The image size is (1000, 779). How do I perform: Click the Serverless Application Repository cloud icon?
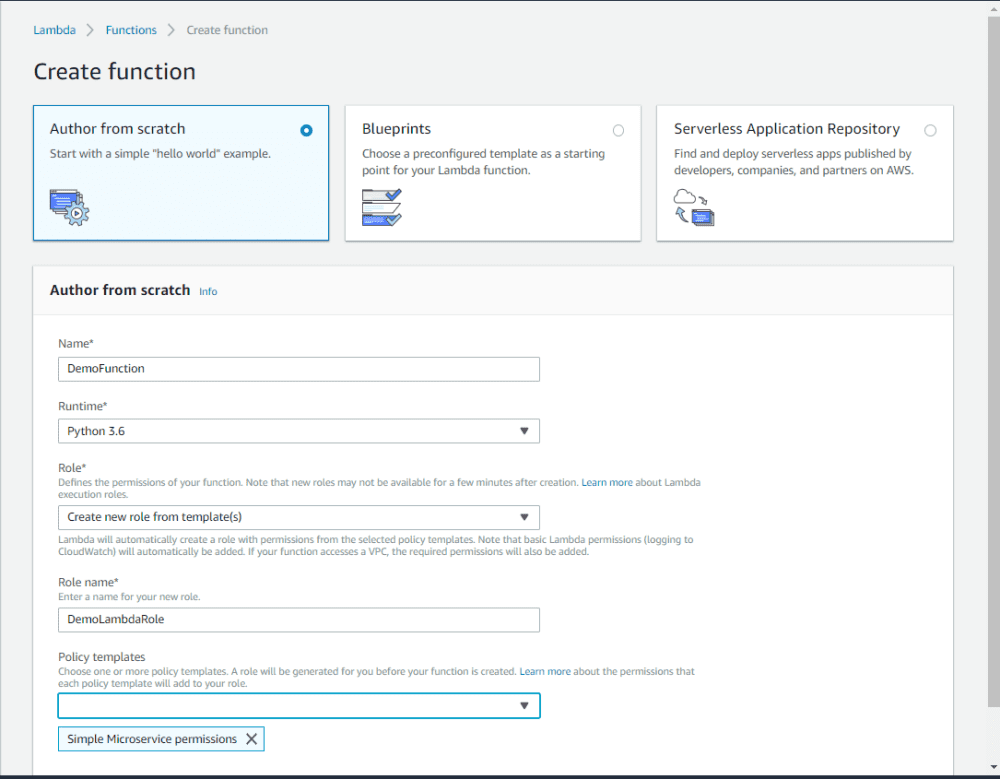pos(694,206)
